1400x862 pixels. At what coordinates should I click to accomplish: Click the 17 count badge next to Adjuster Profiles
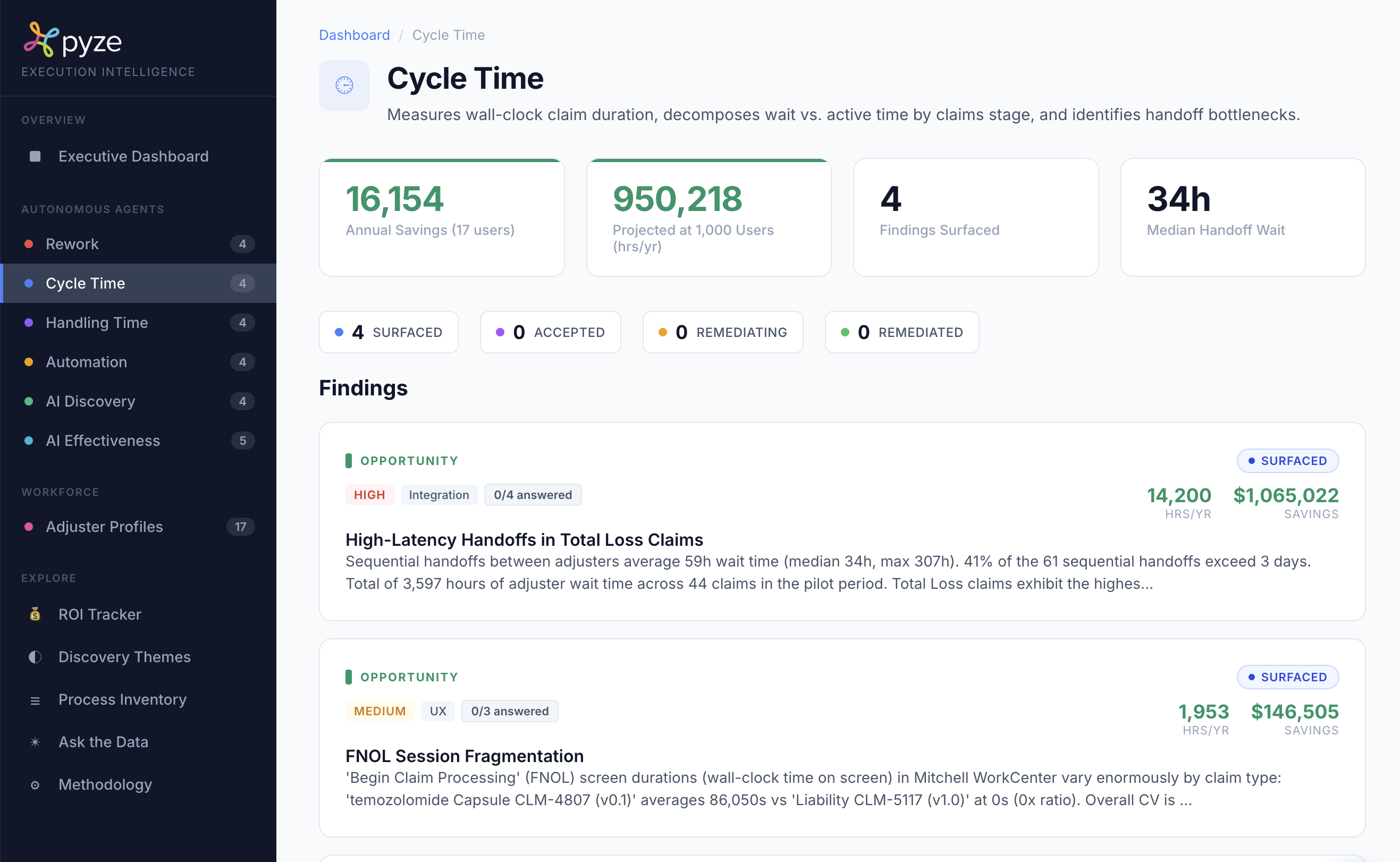(241, 526)
